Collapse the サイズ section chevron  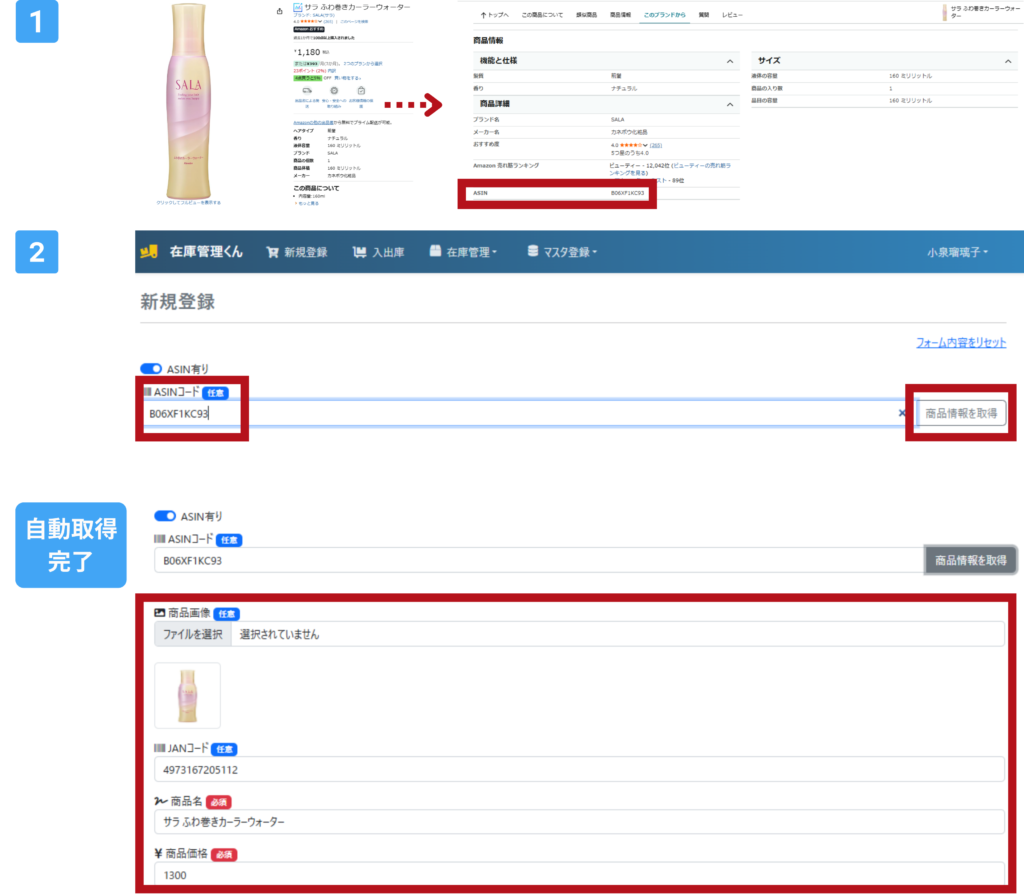click(x=1009, y=62)
